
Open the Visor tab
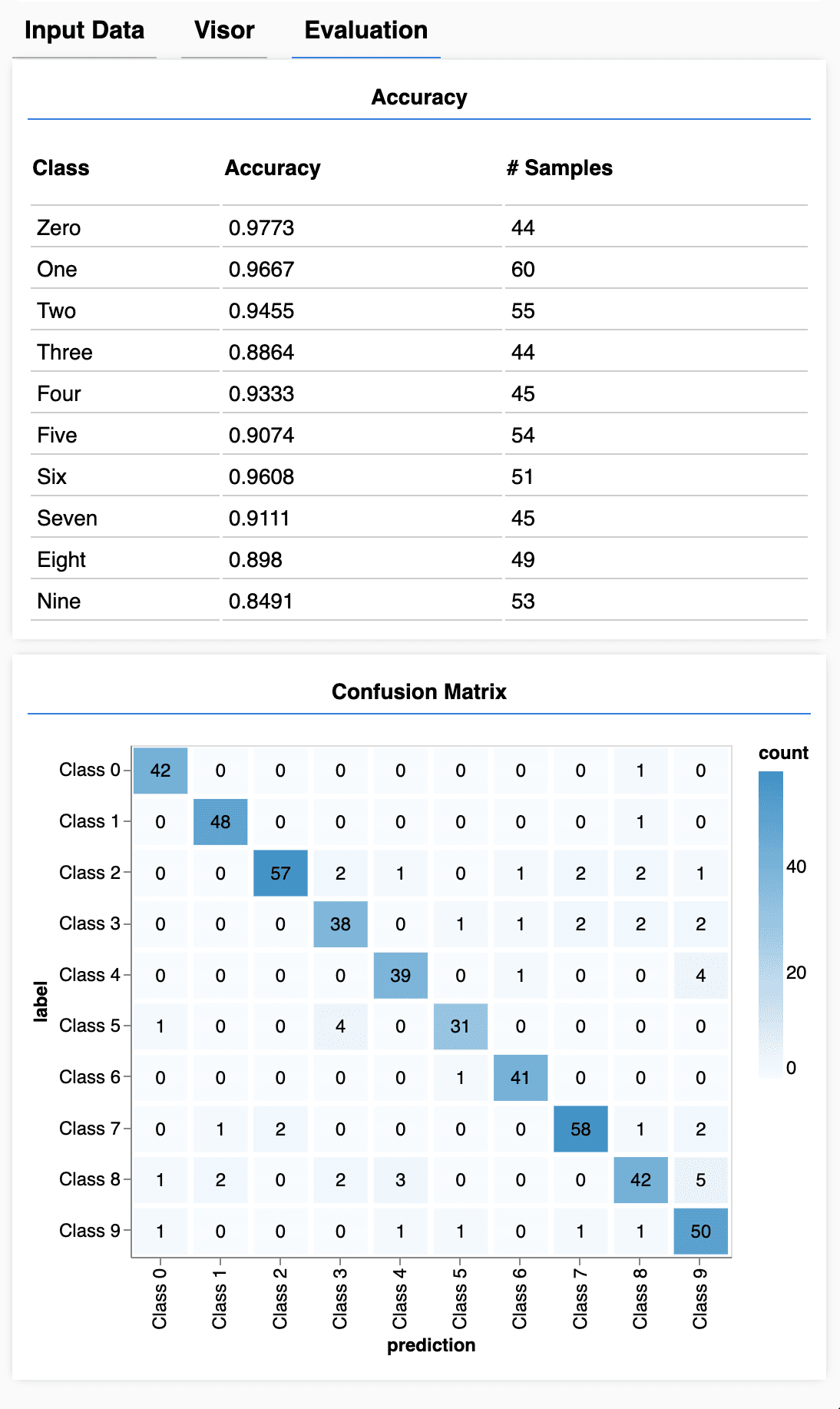224,31
